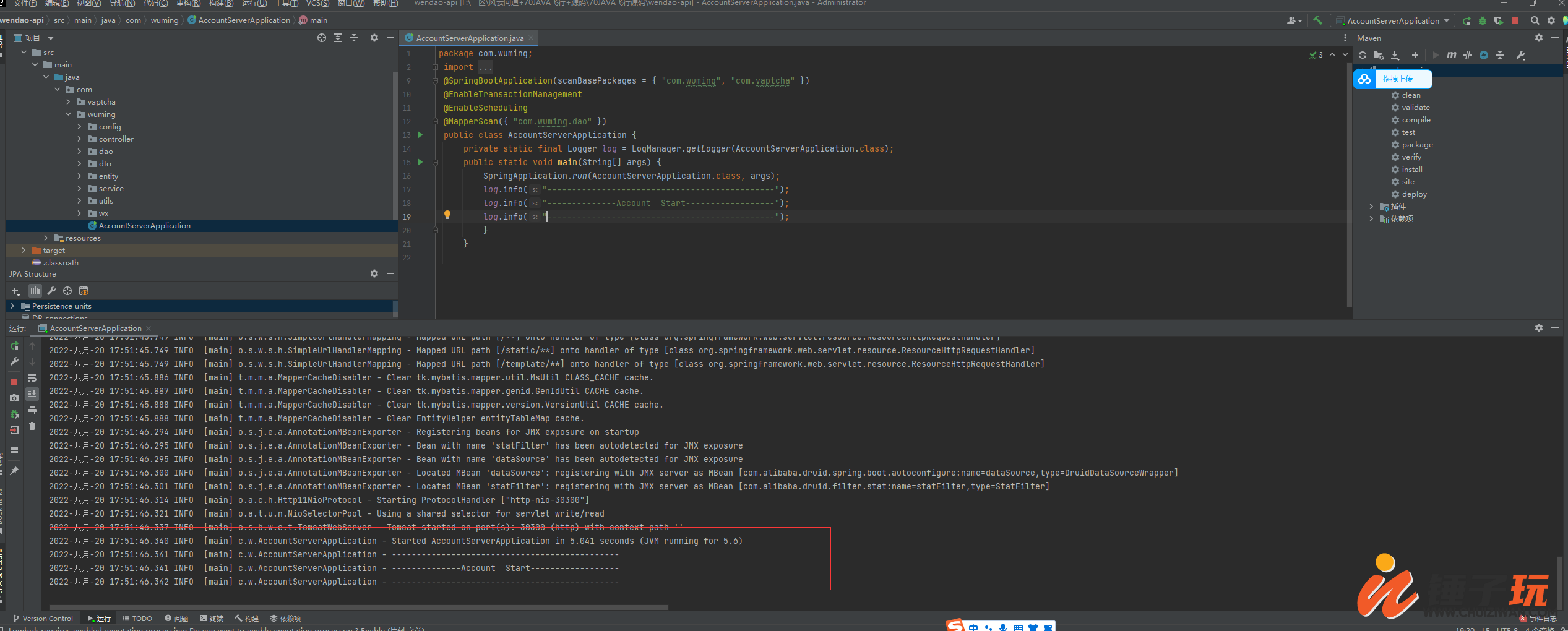Reload all Maven projects
The width and height of the screenshot is (1568, 631).
(x=1363, y=55)
